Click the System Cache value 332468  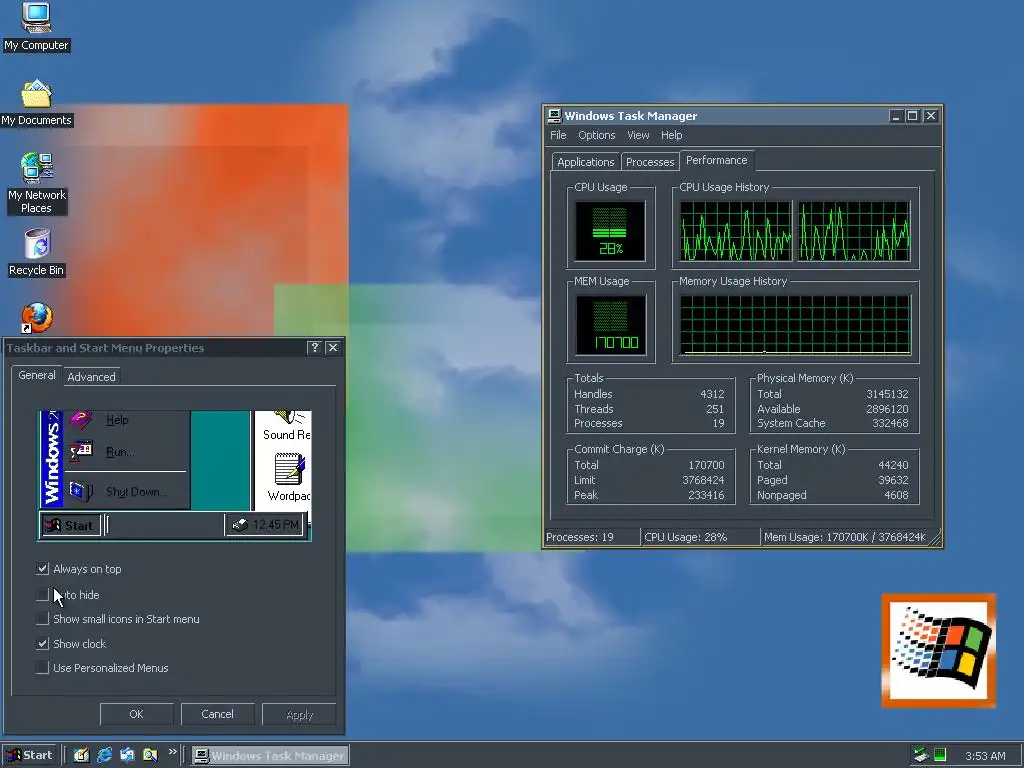pyautogui.click(x=890, y=423)
